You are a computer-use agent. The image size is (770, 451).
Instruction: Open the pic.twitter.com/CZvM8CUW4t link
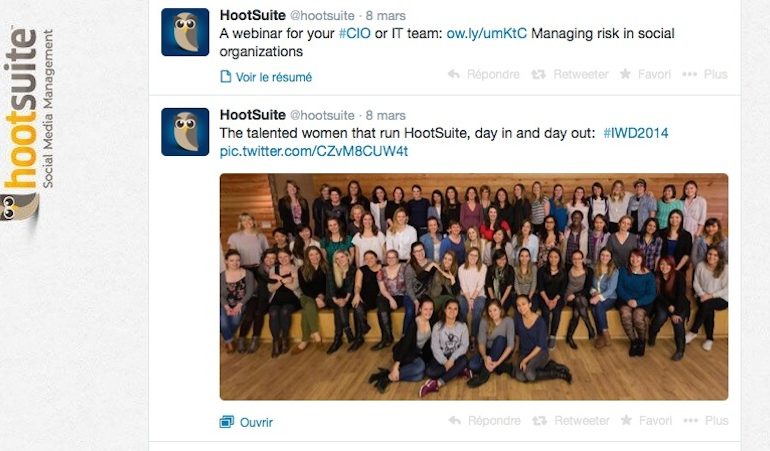click(x=313, y=151)
